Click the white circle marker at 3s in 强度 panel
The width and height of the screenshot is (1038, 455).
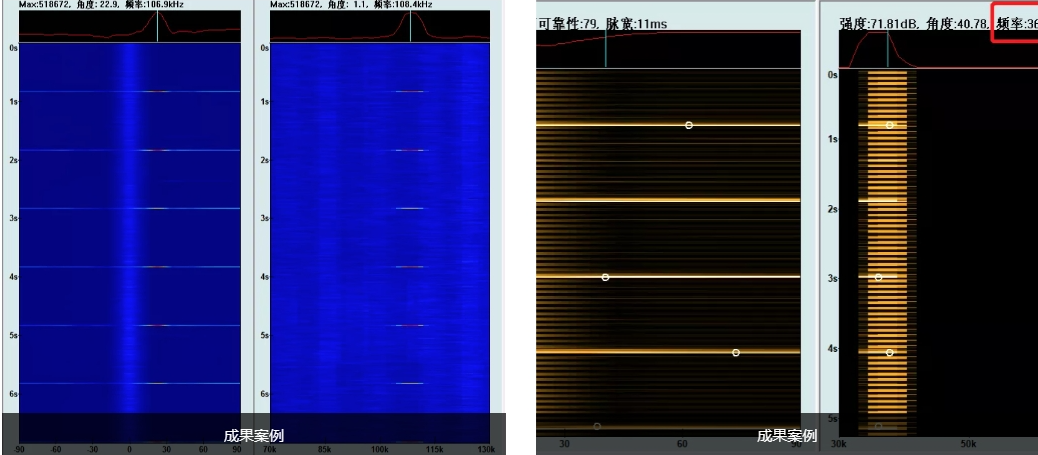[878, 278]
